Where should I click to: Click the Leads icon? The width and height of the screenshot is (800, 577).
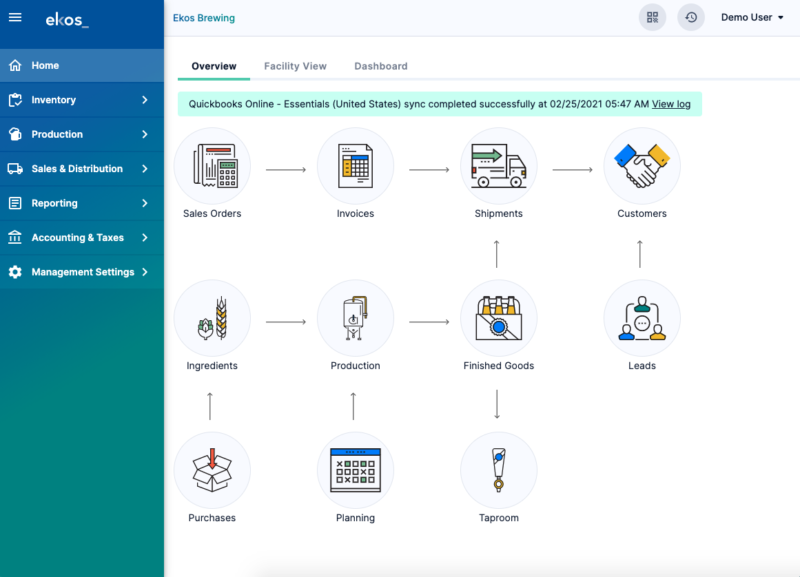click(641, 318)
